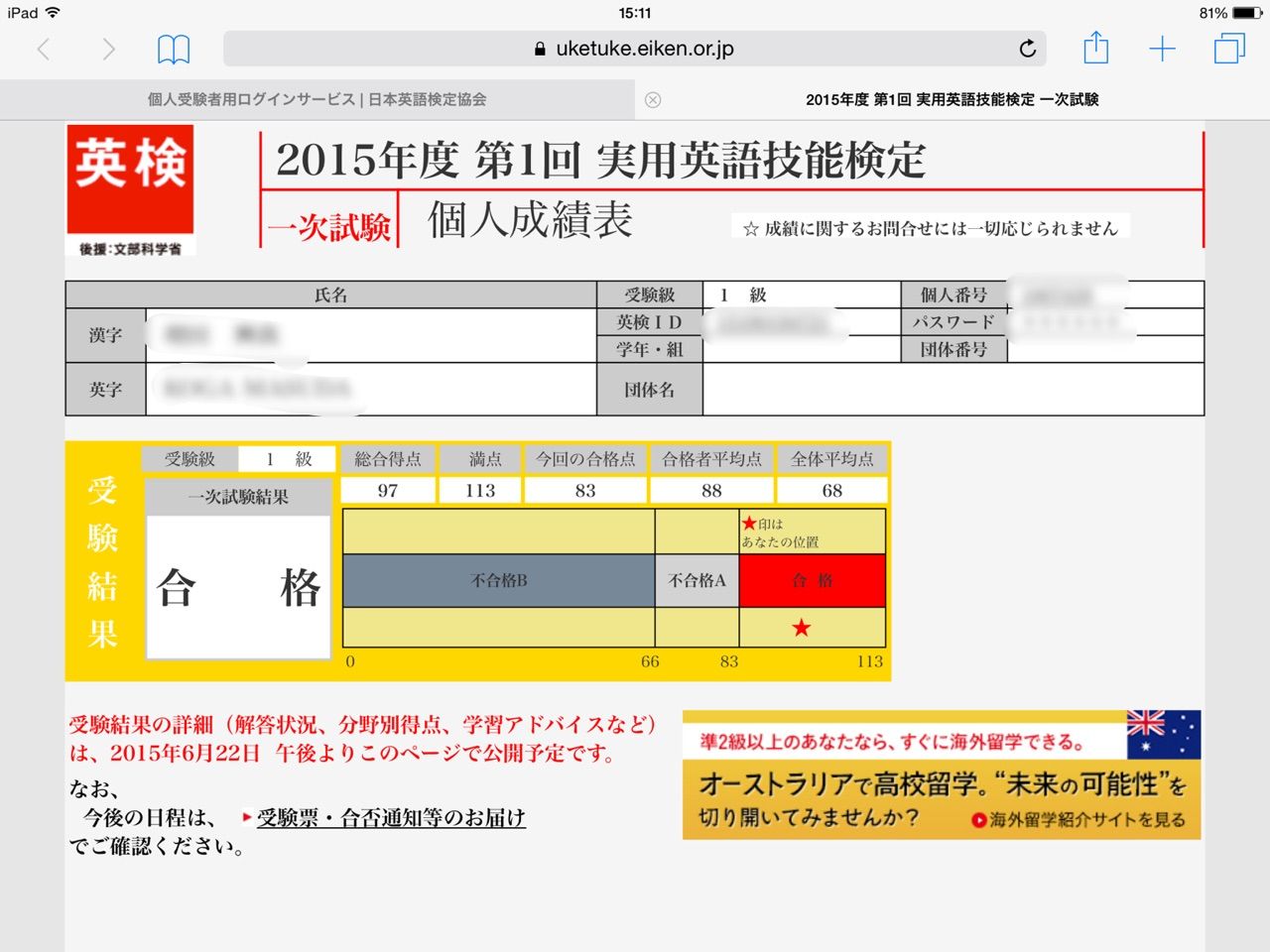Open the 受験票・合否通知等のお届け link
The image size is (1270, 952).
[391, 818]
